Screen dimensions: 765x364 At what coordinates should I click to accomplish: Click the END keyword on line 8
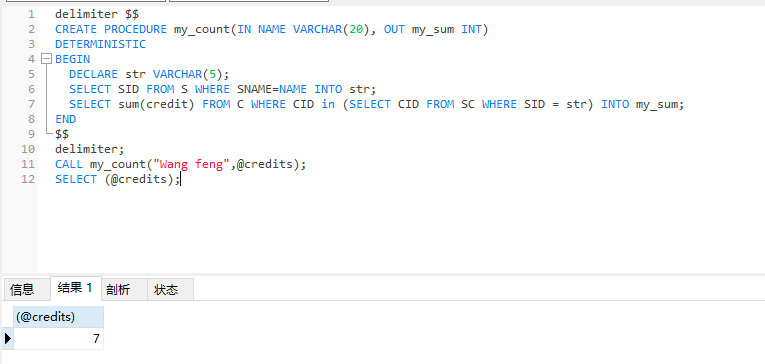[x=65, y=119]
